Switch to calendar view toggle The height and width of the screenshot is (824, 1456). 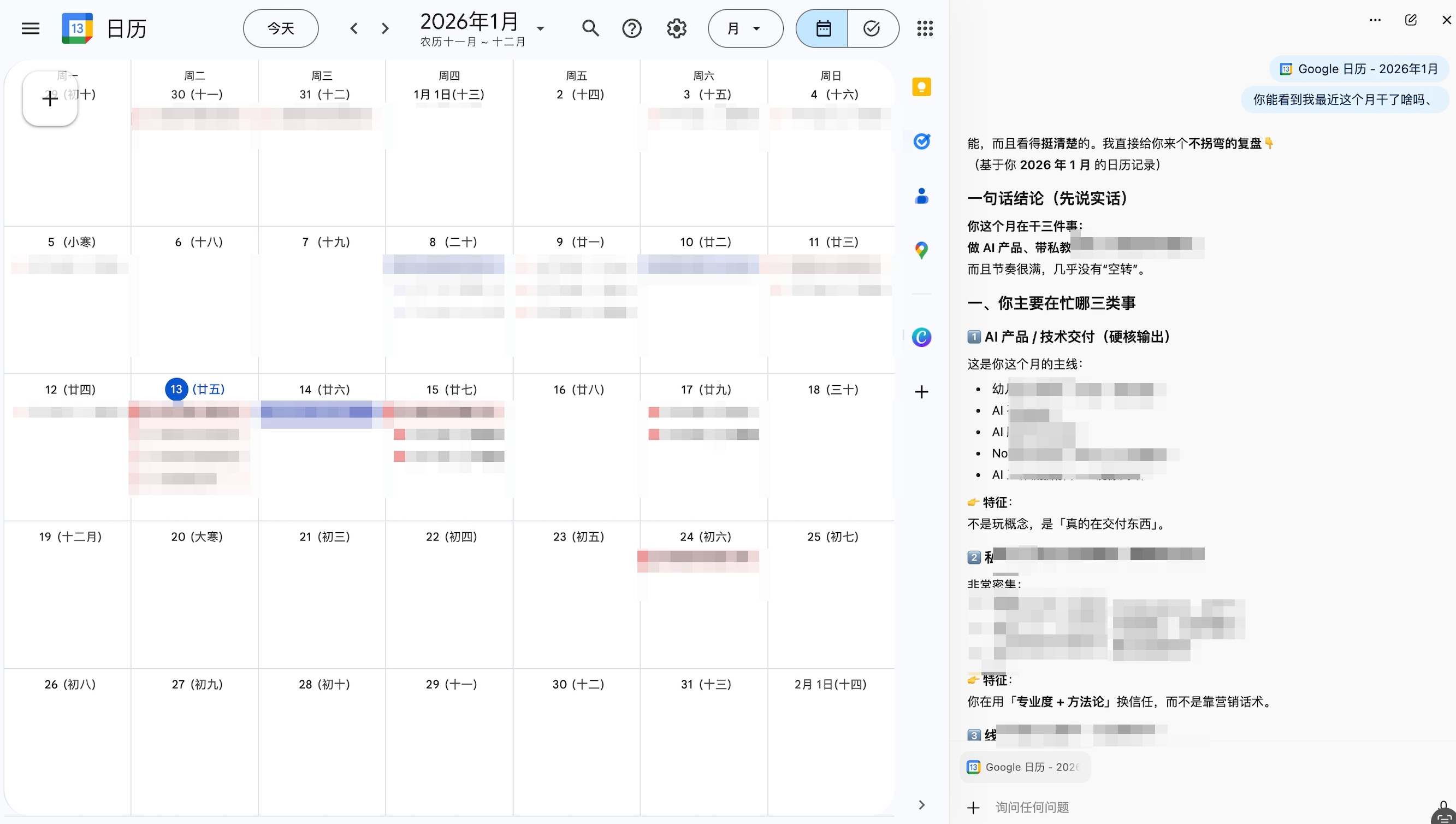tap(822, 28)
